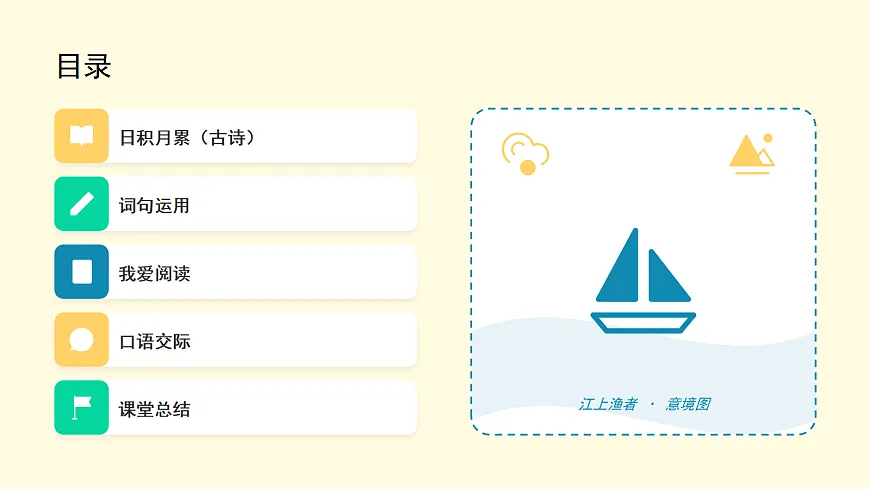Click the 意境图 caption text
Screen dimensions: 870x489
[688, 404]
